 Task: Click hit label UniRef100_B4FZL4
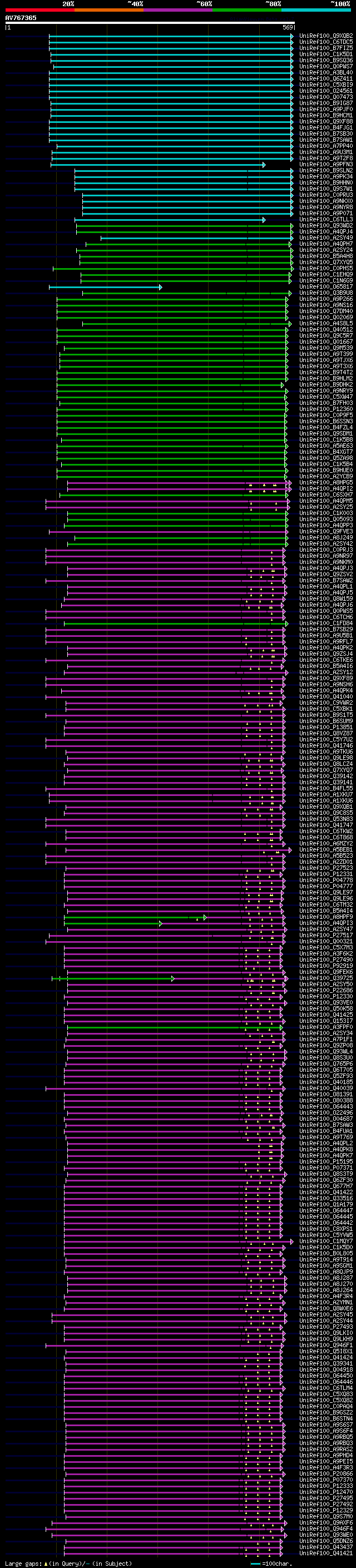[x=326, y=427]
